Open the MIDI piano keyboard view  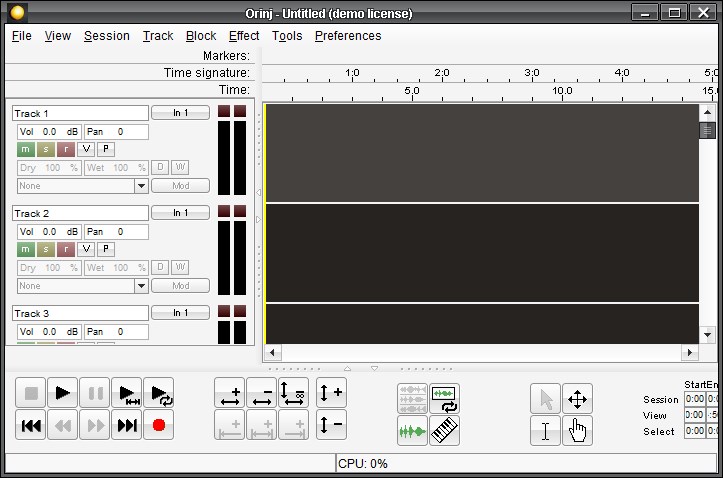444,431
